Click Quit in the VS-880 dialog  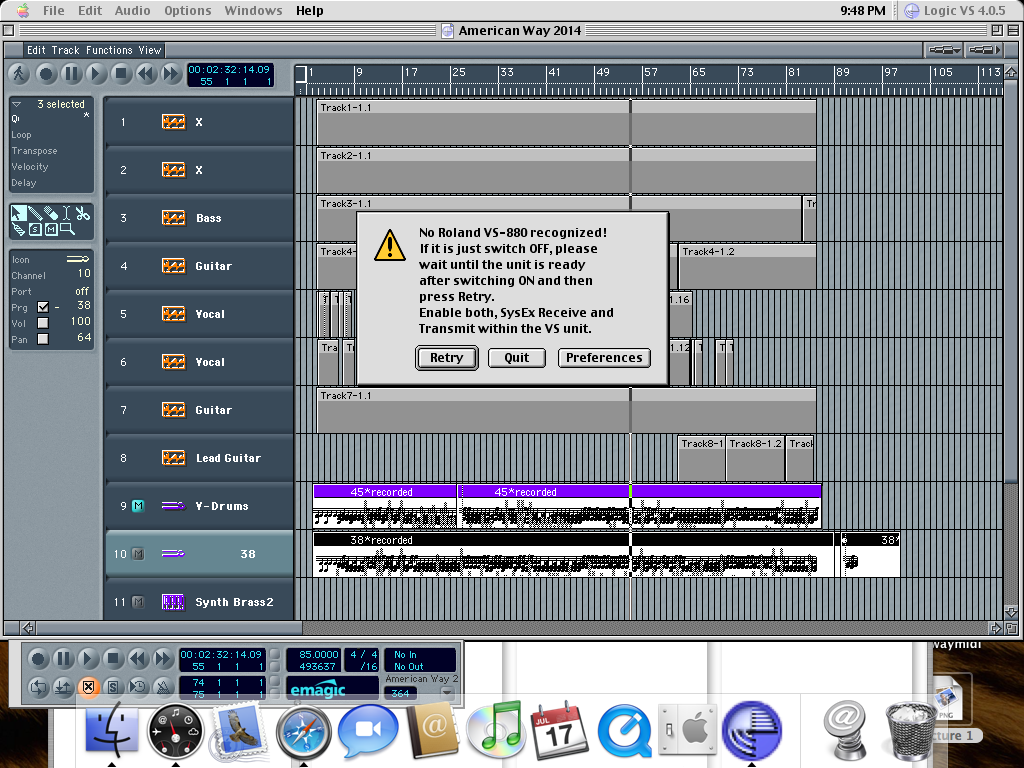pos(517,358)
